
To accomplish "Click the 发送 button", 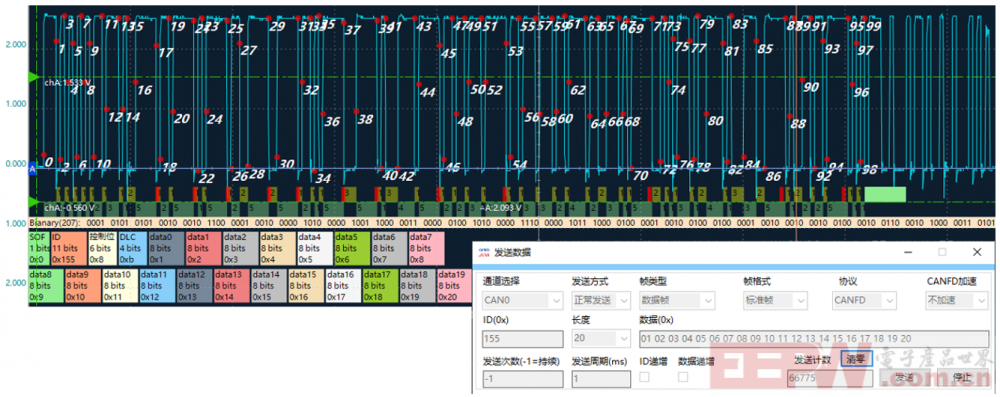I will click(x=904, y=377).
